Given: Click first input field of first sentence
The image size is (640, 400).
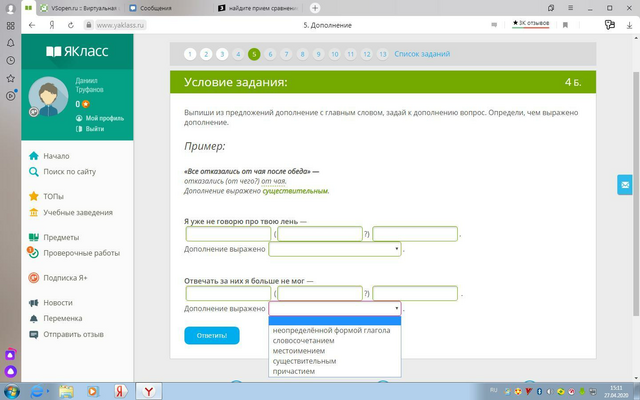Looking at the screenshot, I should point(228,234).
